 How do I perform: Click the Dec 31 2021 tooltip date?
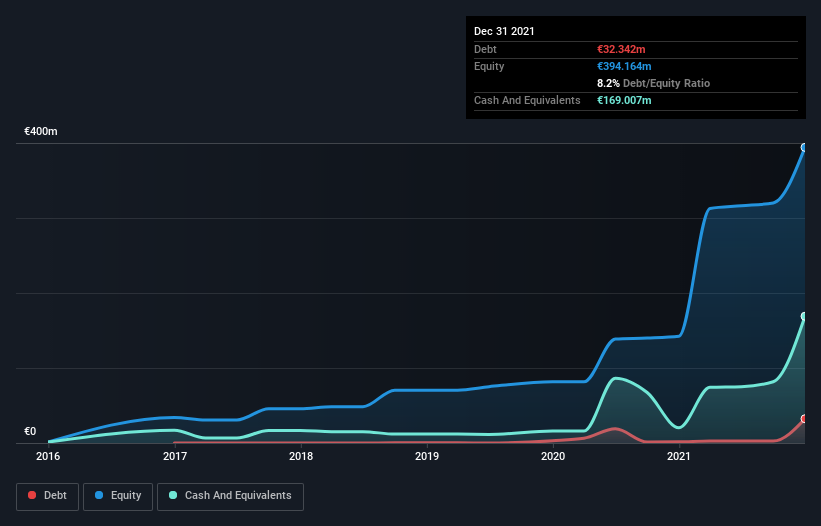(504, 31)
